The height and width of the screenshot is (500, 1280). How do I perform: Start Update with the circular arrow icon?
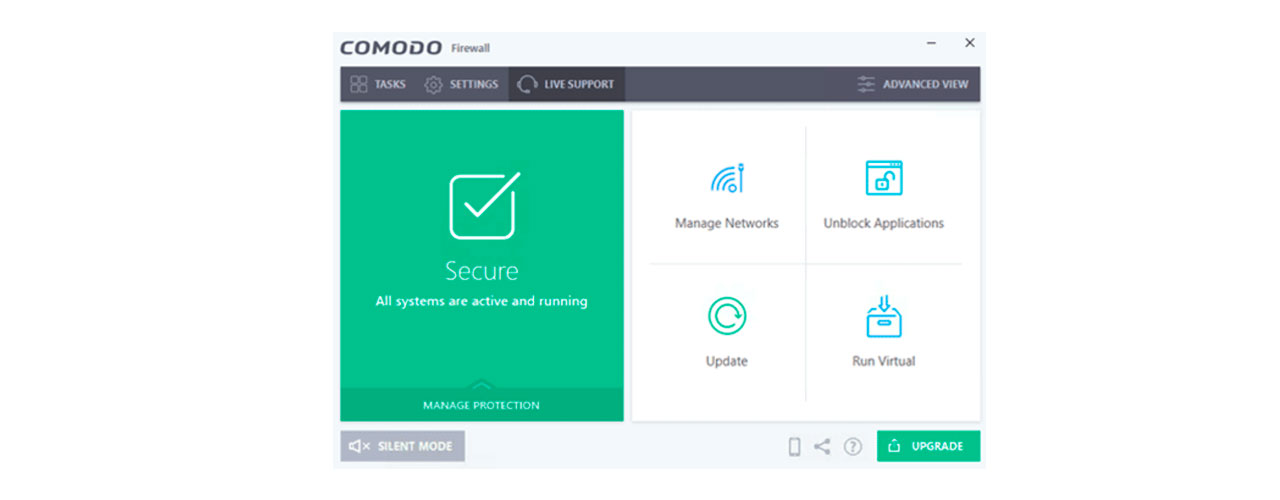click(x=727, y=316)
